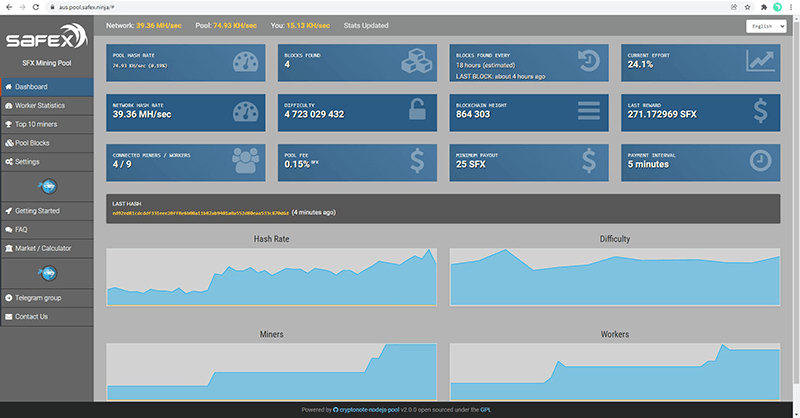Viewport: 800px width, 418px height.
Task: Click the Blockchain Height bars icon
Action: click(589, 110)
